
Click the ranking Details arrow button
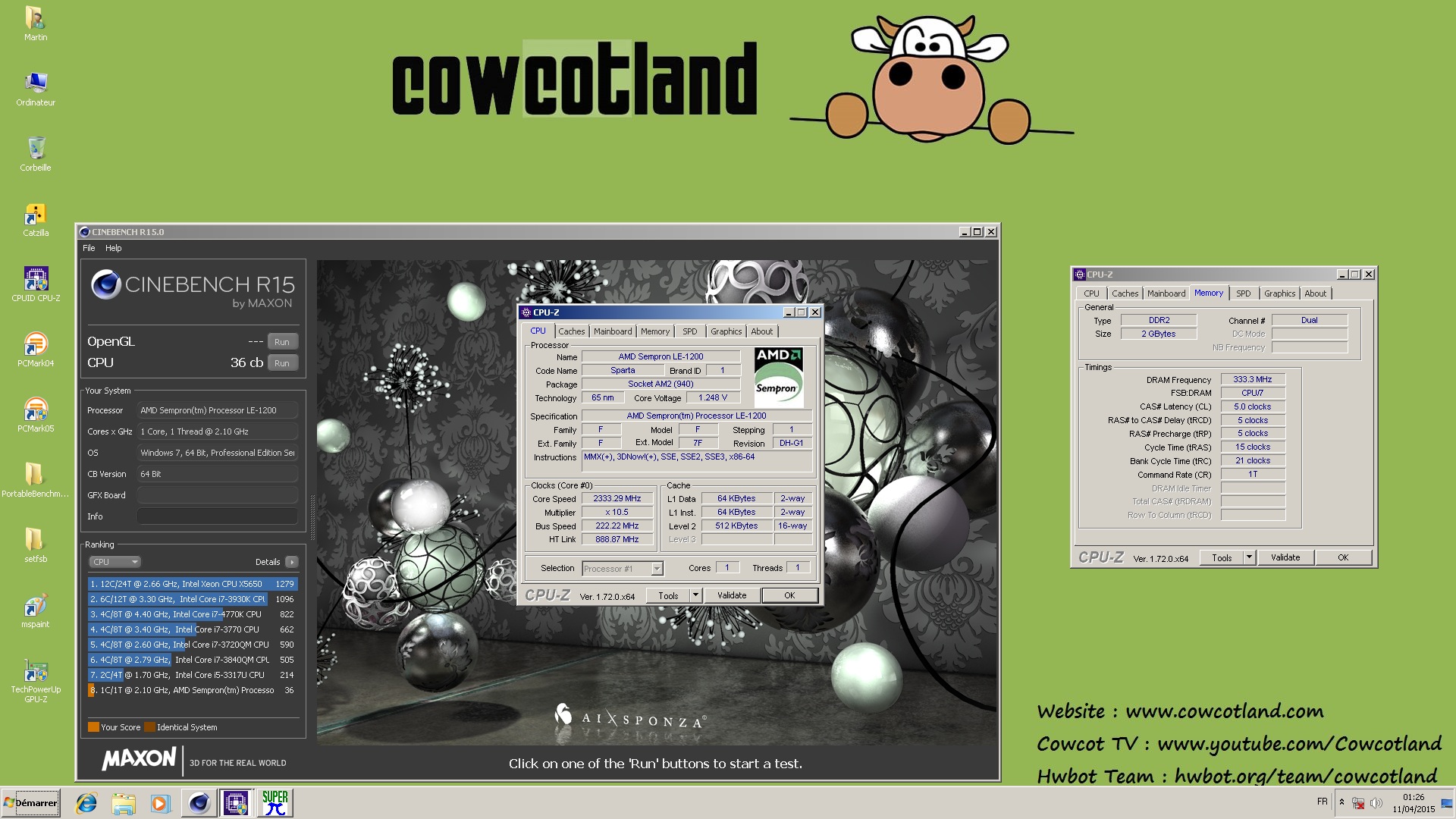point(292,562)
